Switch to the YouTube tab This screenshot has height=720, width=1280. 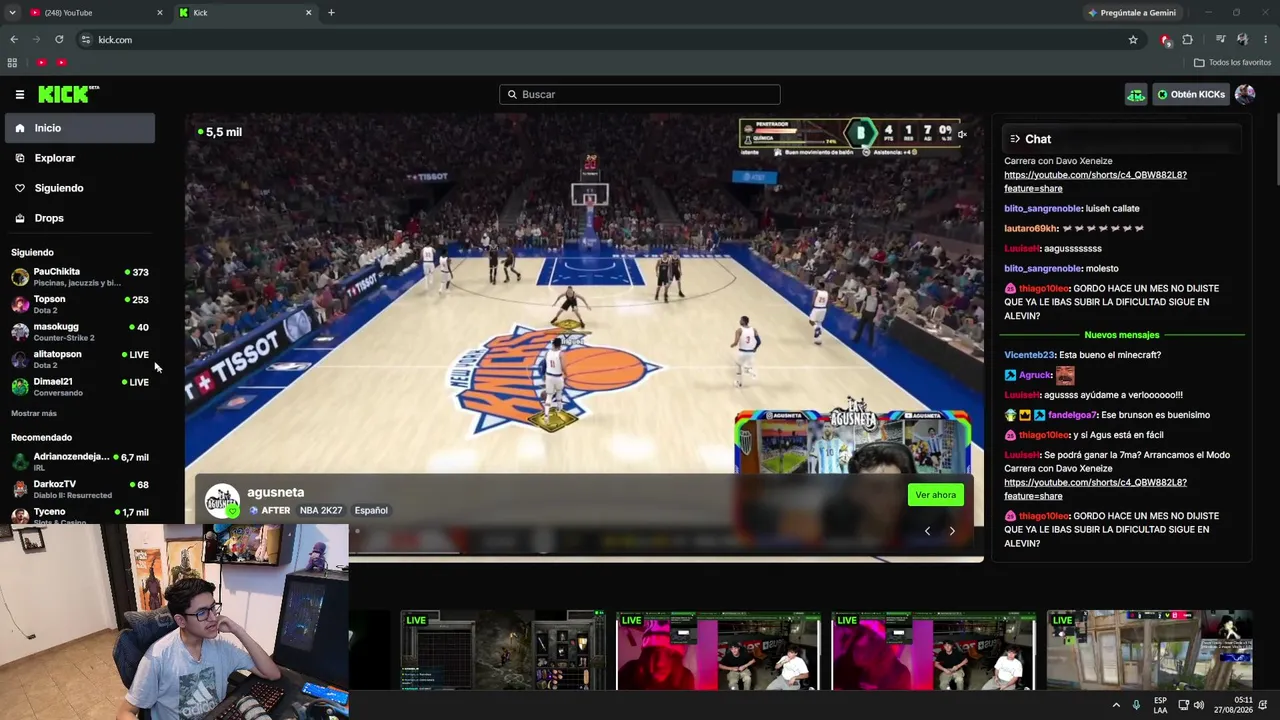96,13
